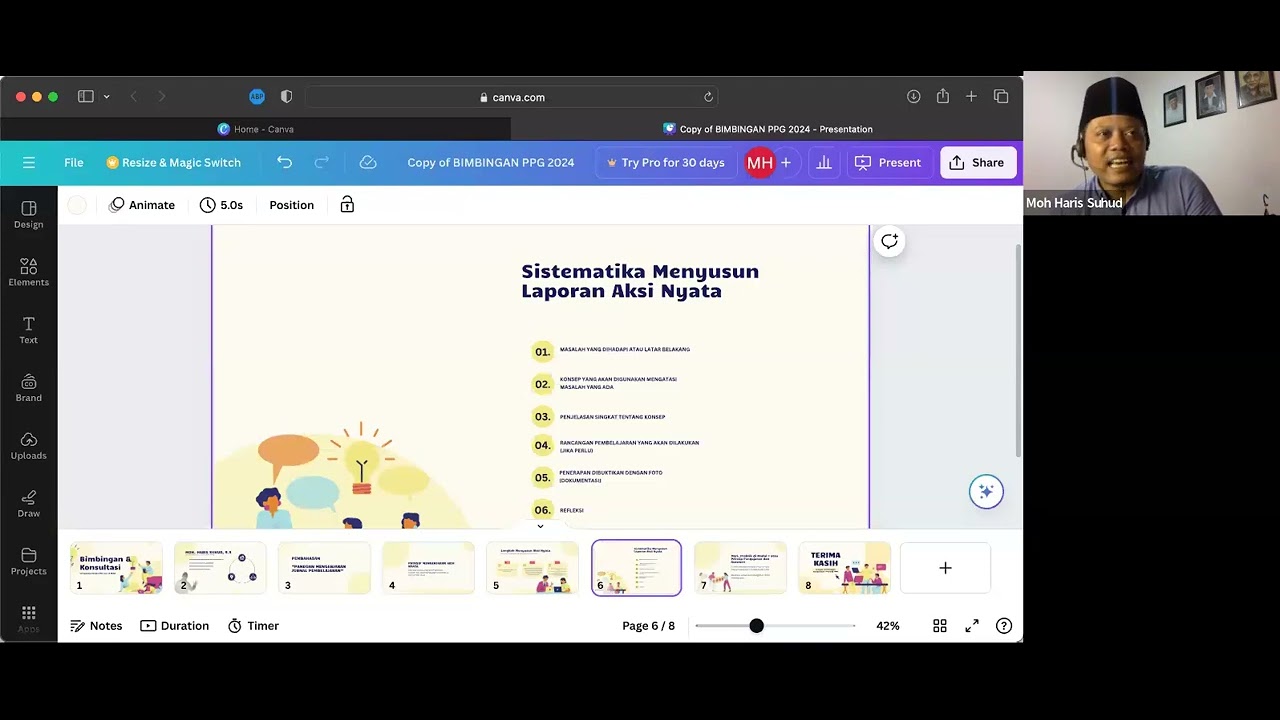Select slide 7 thumbnail
The width and height of the screenshot is (1280, 720).
click(740, 568)
